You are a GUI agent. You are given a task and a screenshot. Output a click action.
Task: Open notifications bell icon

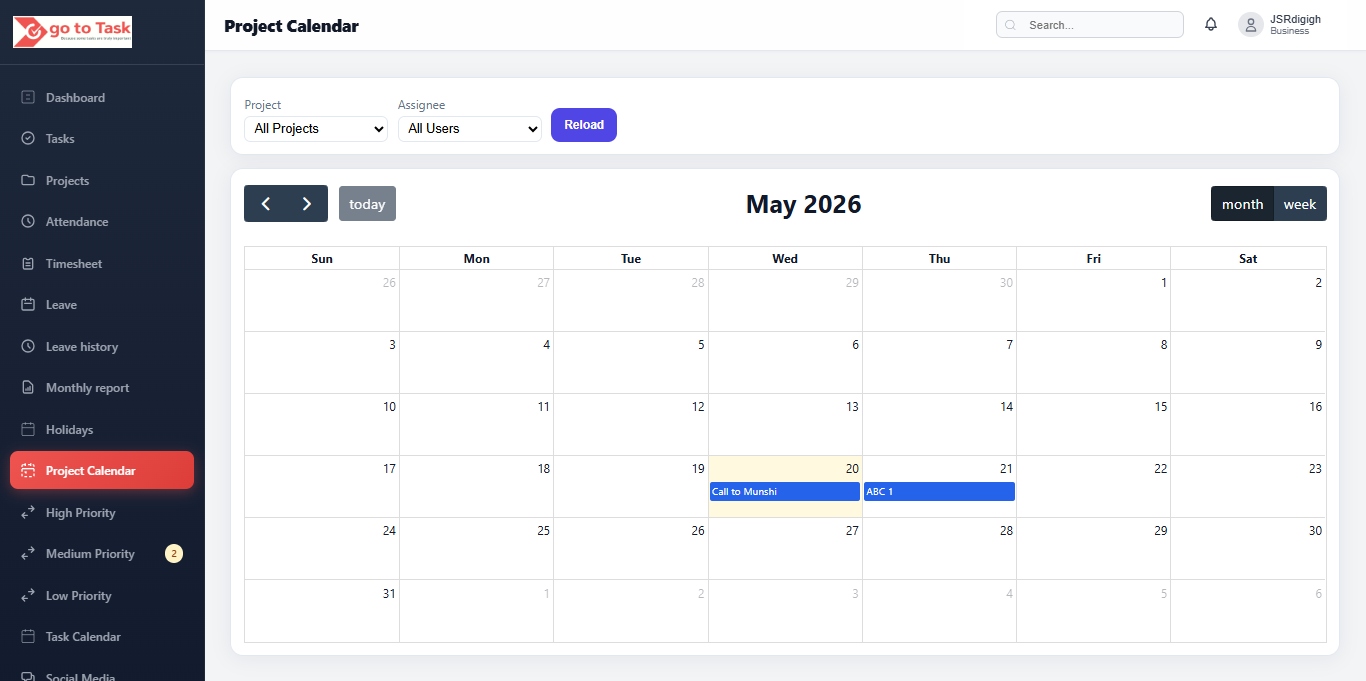coord(1211,25)
